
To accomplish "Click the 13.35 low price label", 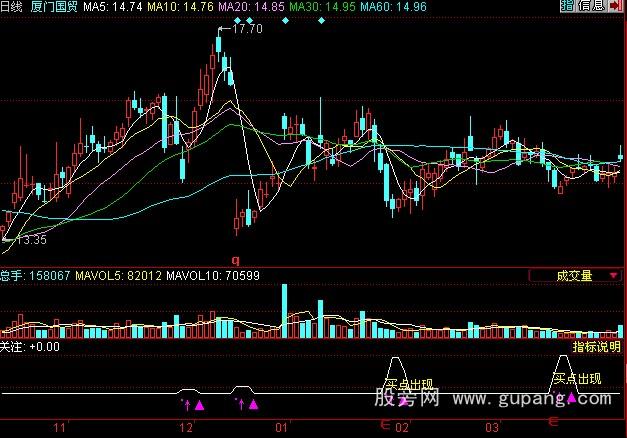I will click(32, 240).
